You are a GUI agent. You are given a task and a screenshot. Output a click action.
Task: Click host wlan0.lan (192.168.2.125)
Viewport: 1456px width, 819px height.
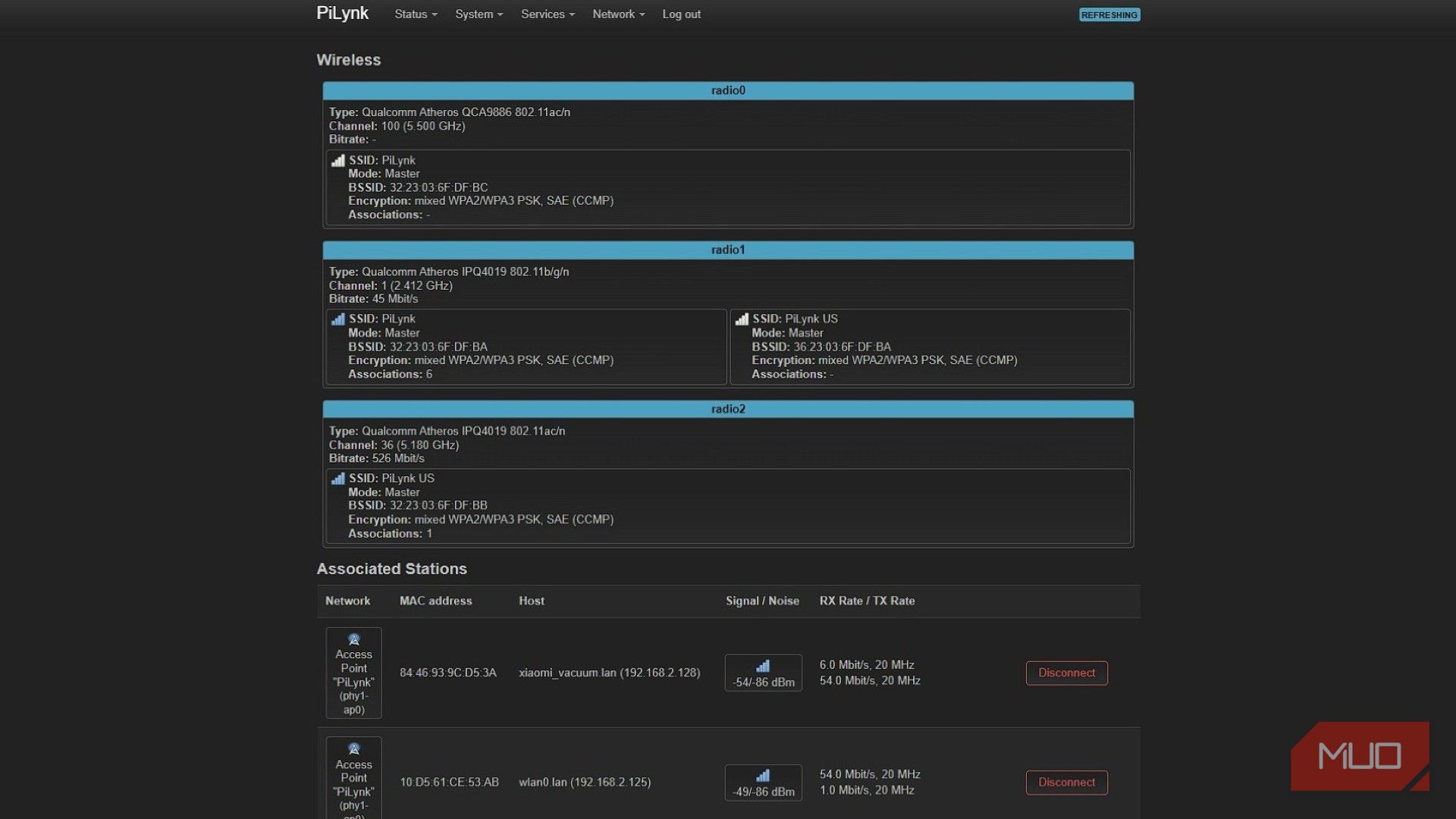tap(584, 782)
